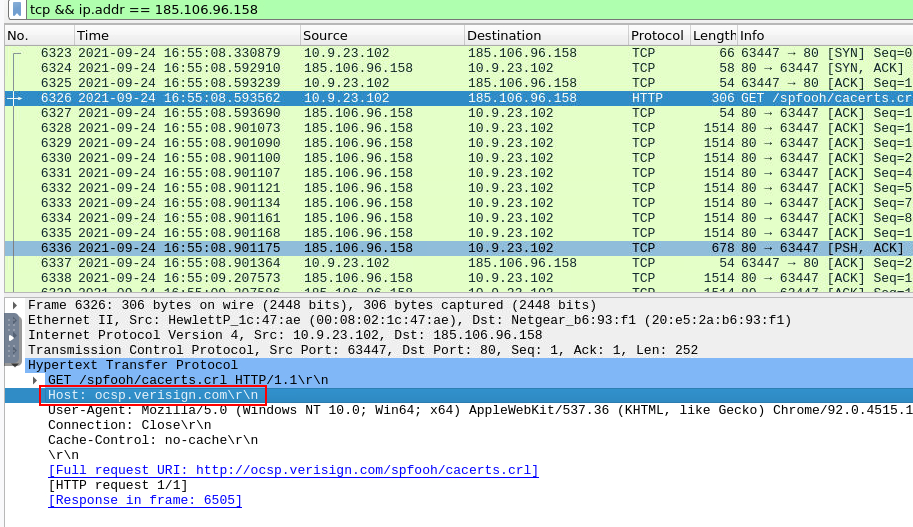Screen dimensions: 913x527
Task: Select the HTTP request 1/1 line
Action: coord(118,485)
